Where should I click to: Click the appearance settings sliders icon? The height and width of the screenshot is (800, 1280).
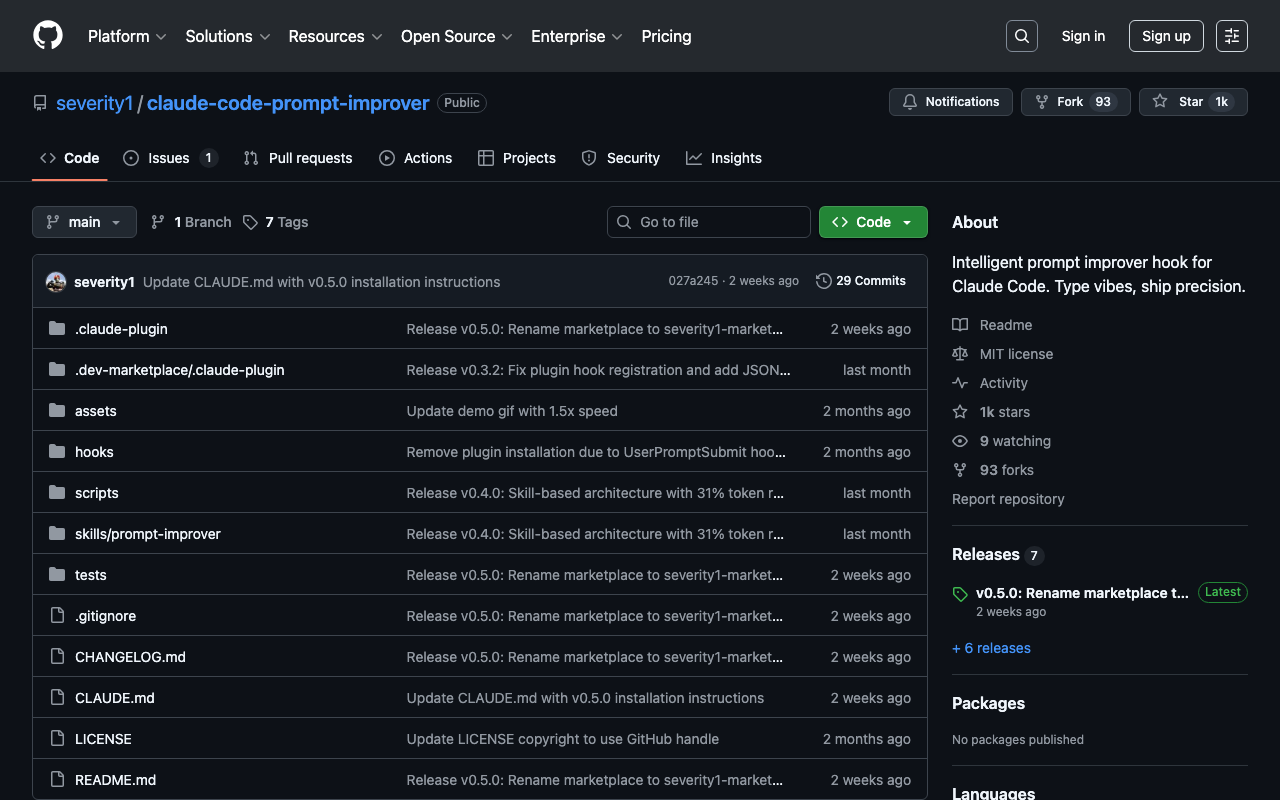click(1231, 36)
